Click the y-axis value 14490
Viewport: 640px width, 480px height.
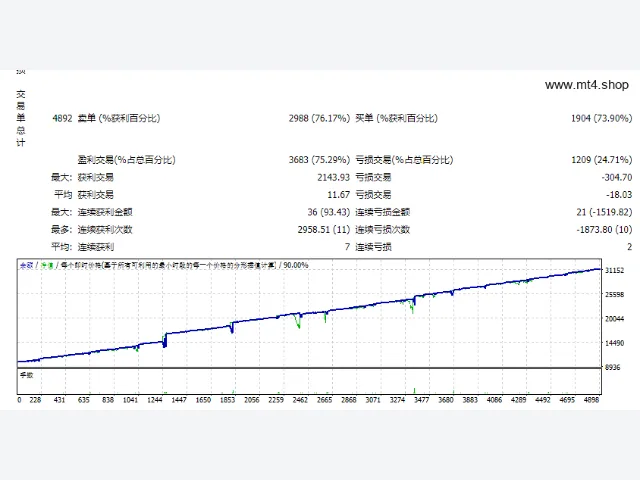(x=614, y=343)
